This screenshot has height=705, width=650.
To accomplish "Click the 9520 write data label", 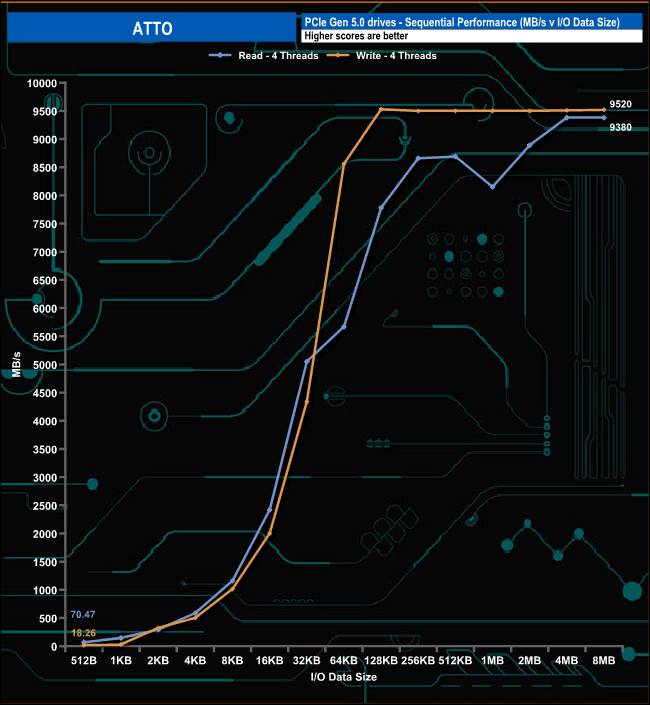I will [x=621, y=103].
